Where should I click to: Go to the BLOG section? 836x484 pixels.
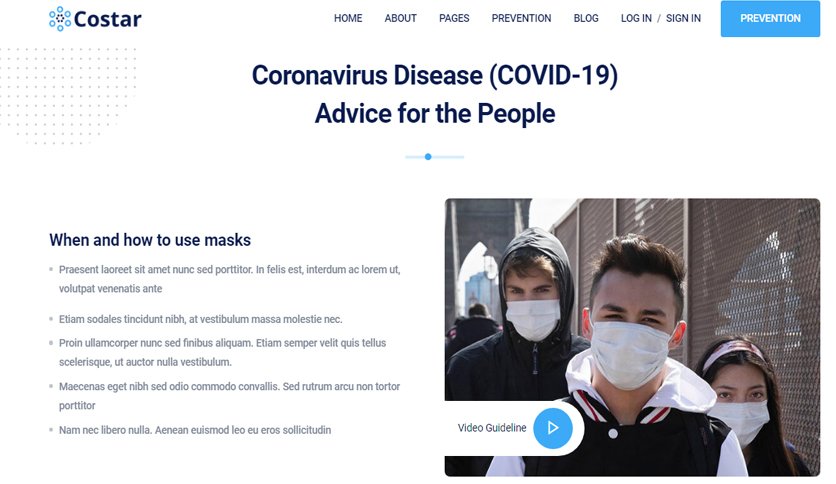[x=586, y=18]
